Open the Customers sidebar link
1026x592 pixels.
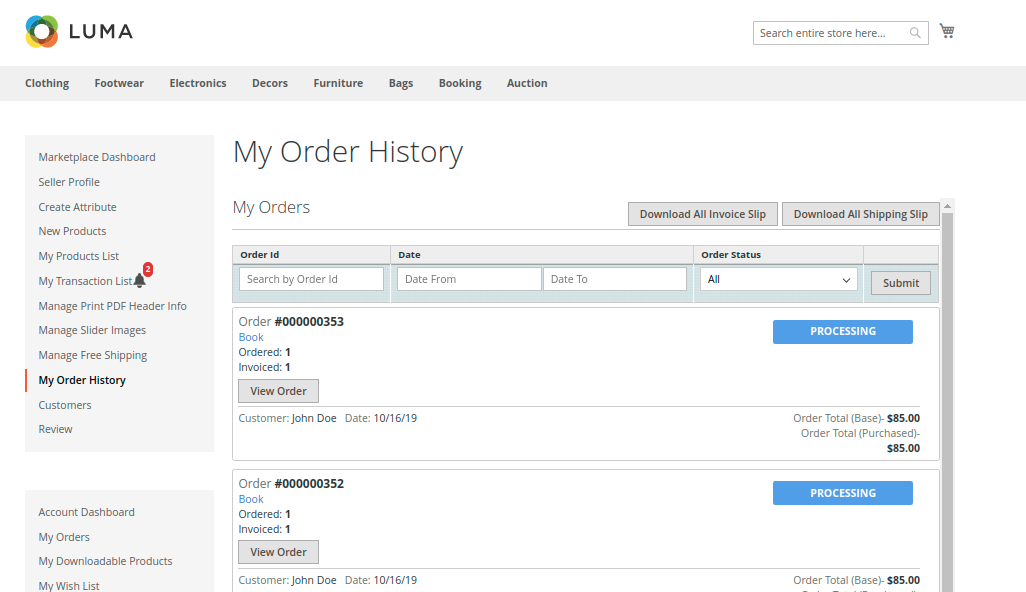tap(64, 404)
